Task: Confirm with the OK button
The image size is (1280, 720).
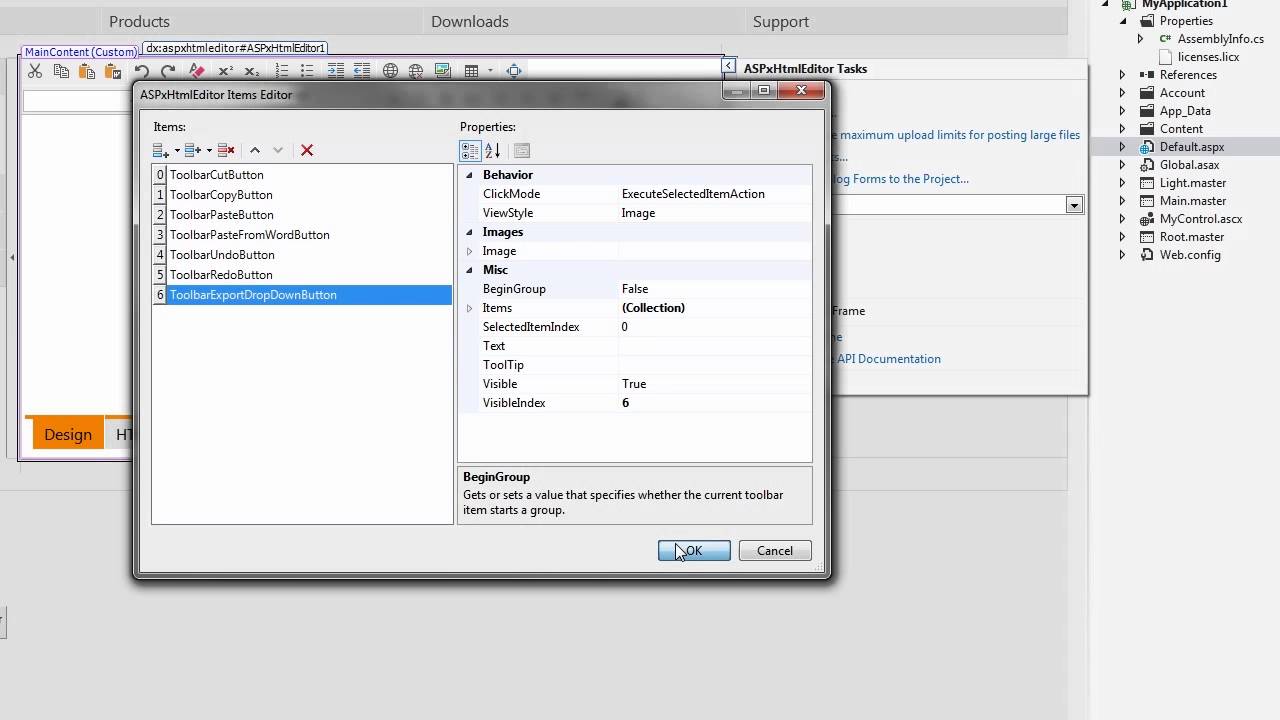Action: (x=694, y=551)
